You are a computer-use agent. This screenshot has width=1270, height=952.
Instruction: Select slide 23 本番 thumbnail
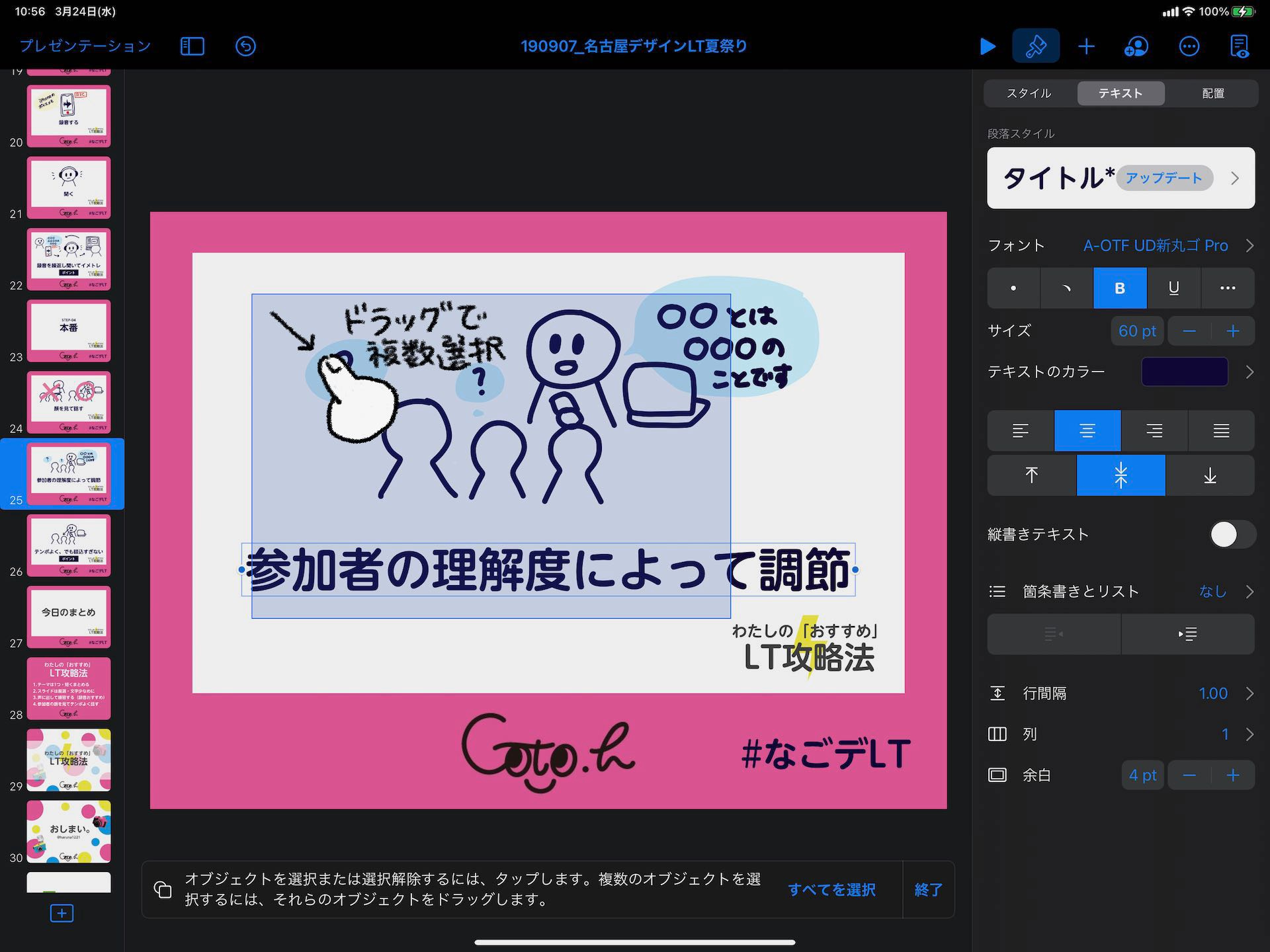[x=69, y=331]
